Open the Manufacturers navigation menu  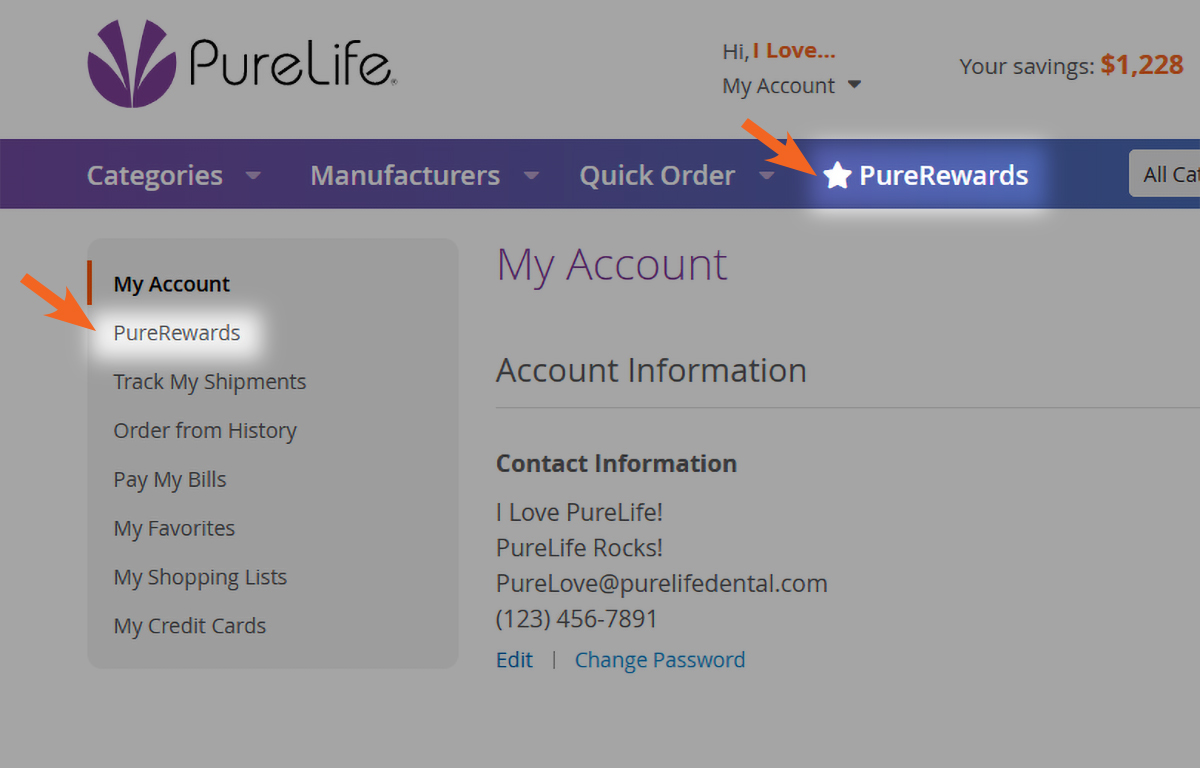pyautogui.click(x=405, y=175)
